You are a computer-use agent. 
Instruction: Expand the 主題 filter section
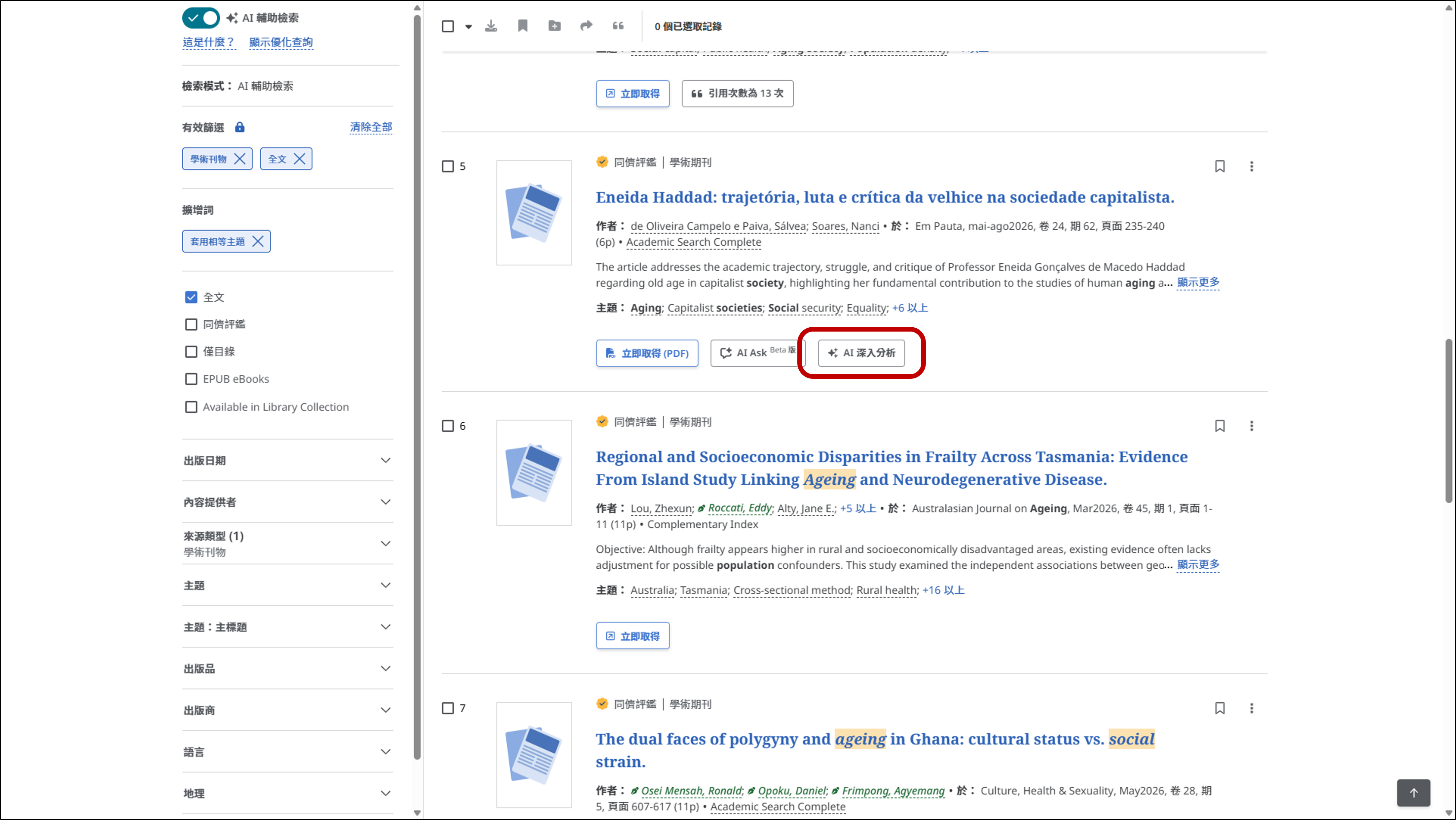pos(288,586)
